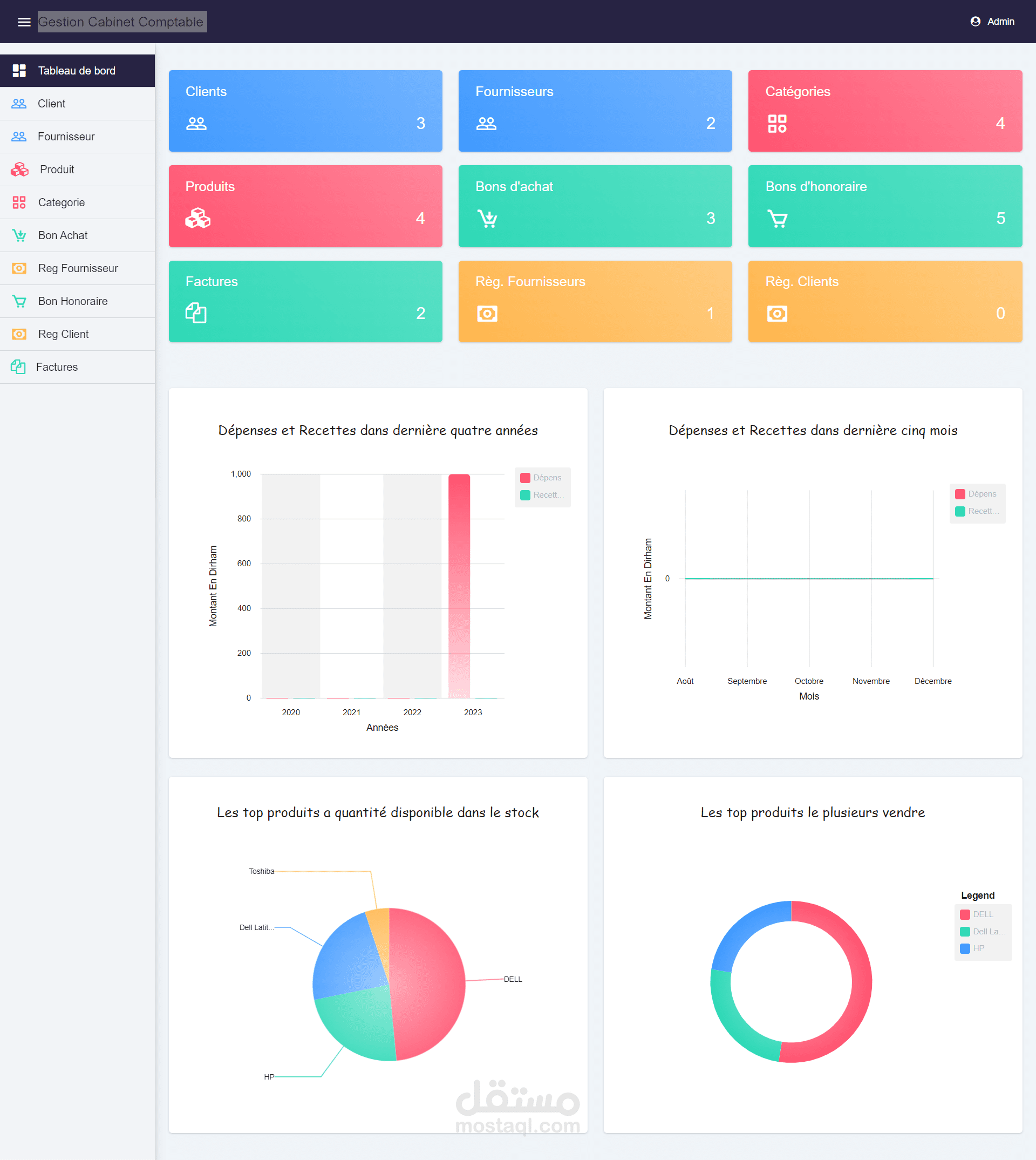Click the documents icon on Factures card

(x=196, y=313)
